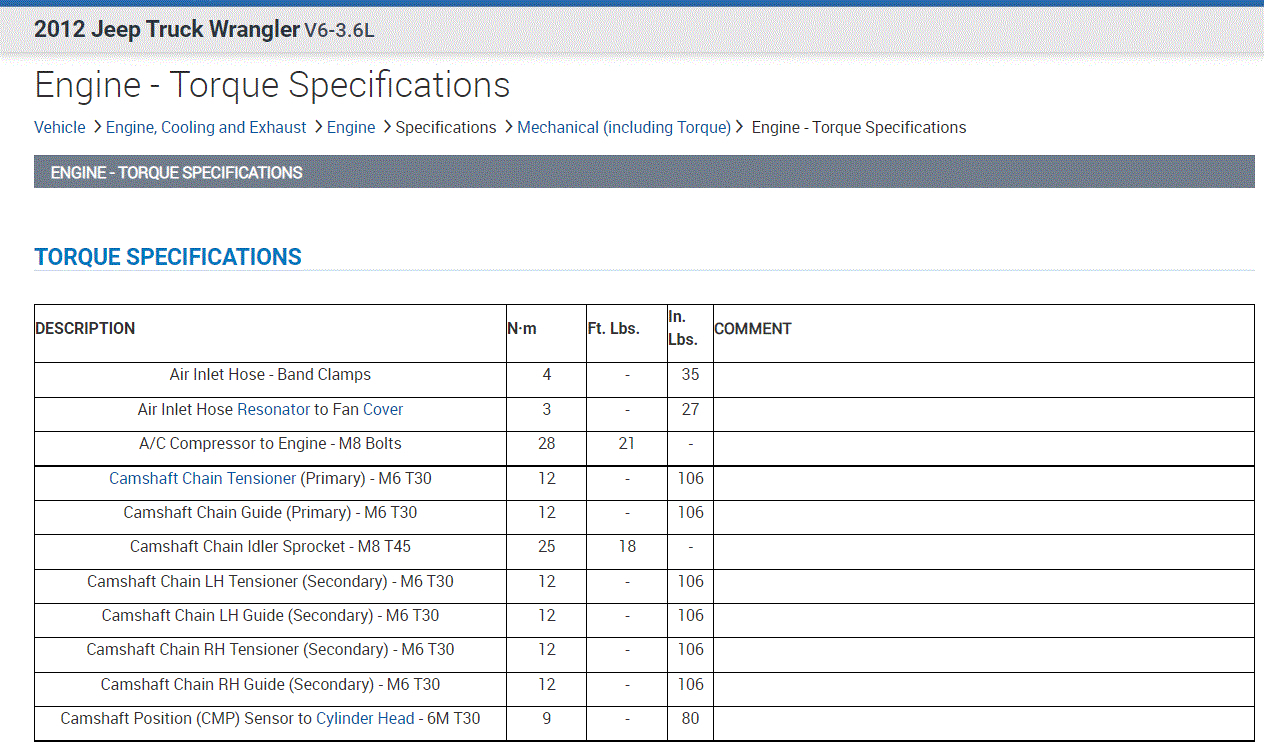The width and height of the screenshot is (1264, 742).
Task: Follow the Camshaft Chain Tensioner link
Action: click(x=203, y=478)
